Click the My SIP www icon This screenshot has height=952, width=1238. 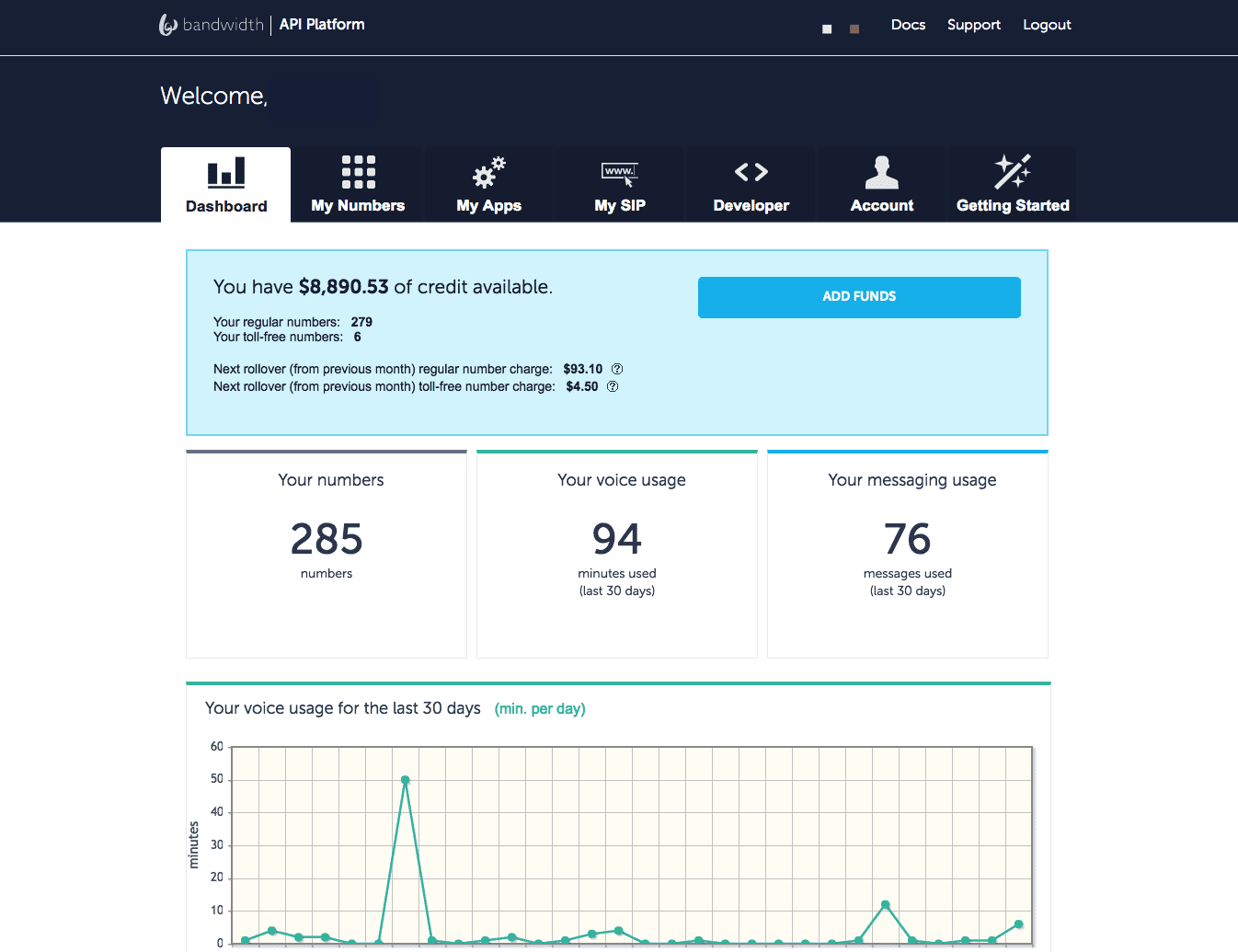620,174
